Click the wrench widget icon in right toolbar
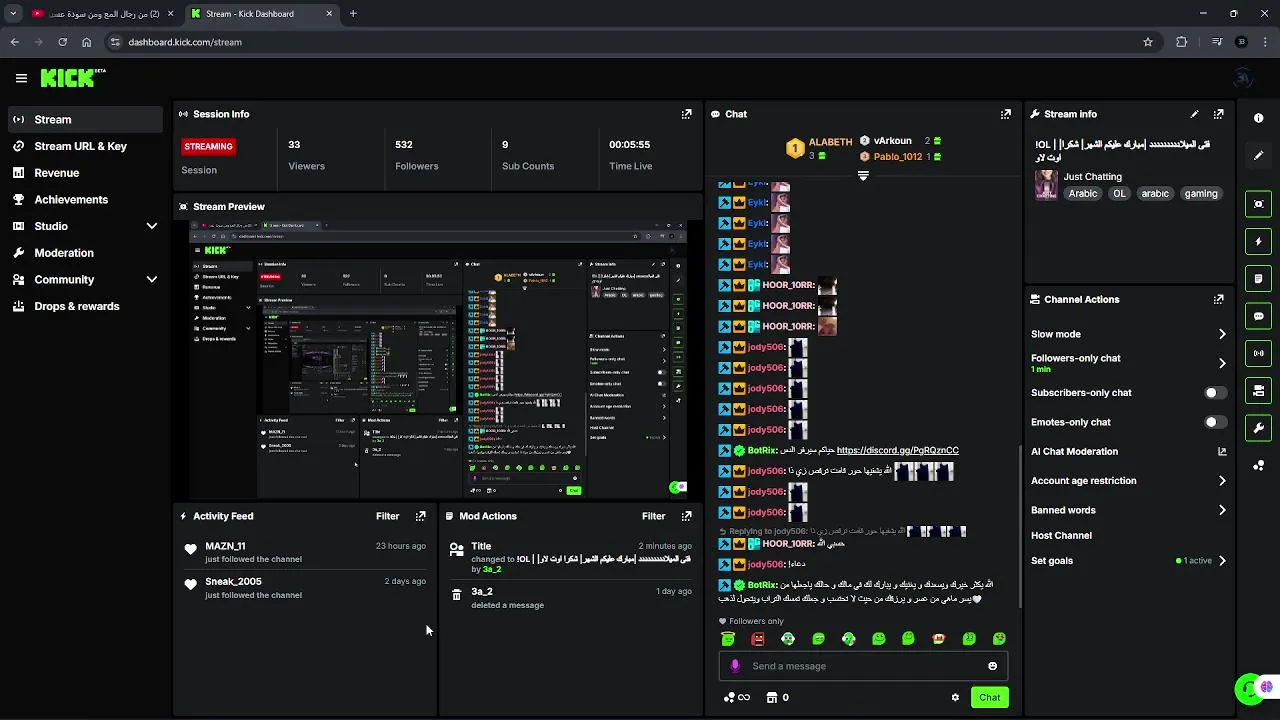 [1258, 428]
